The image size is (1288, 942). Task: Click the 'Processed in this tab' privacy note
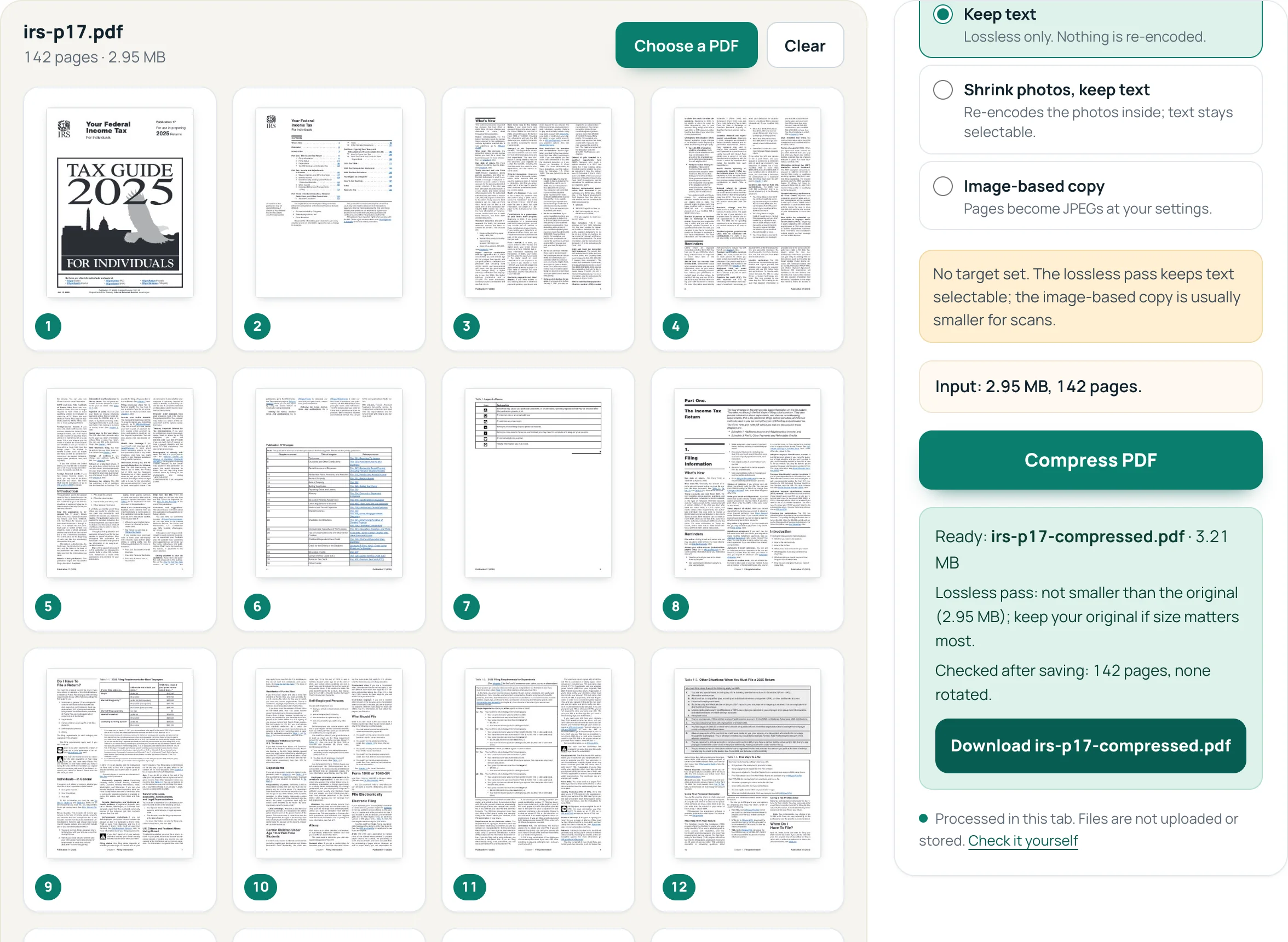coord(1079,830)
